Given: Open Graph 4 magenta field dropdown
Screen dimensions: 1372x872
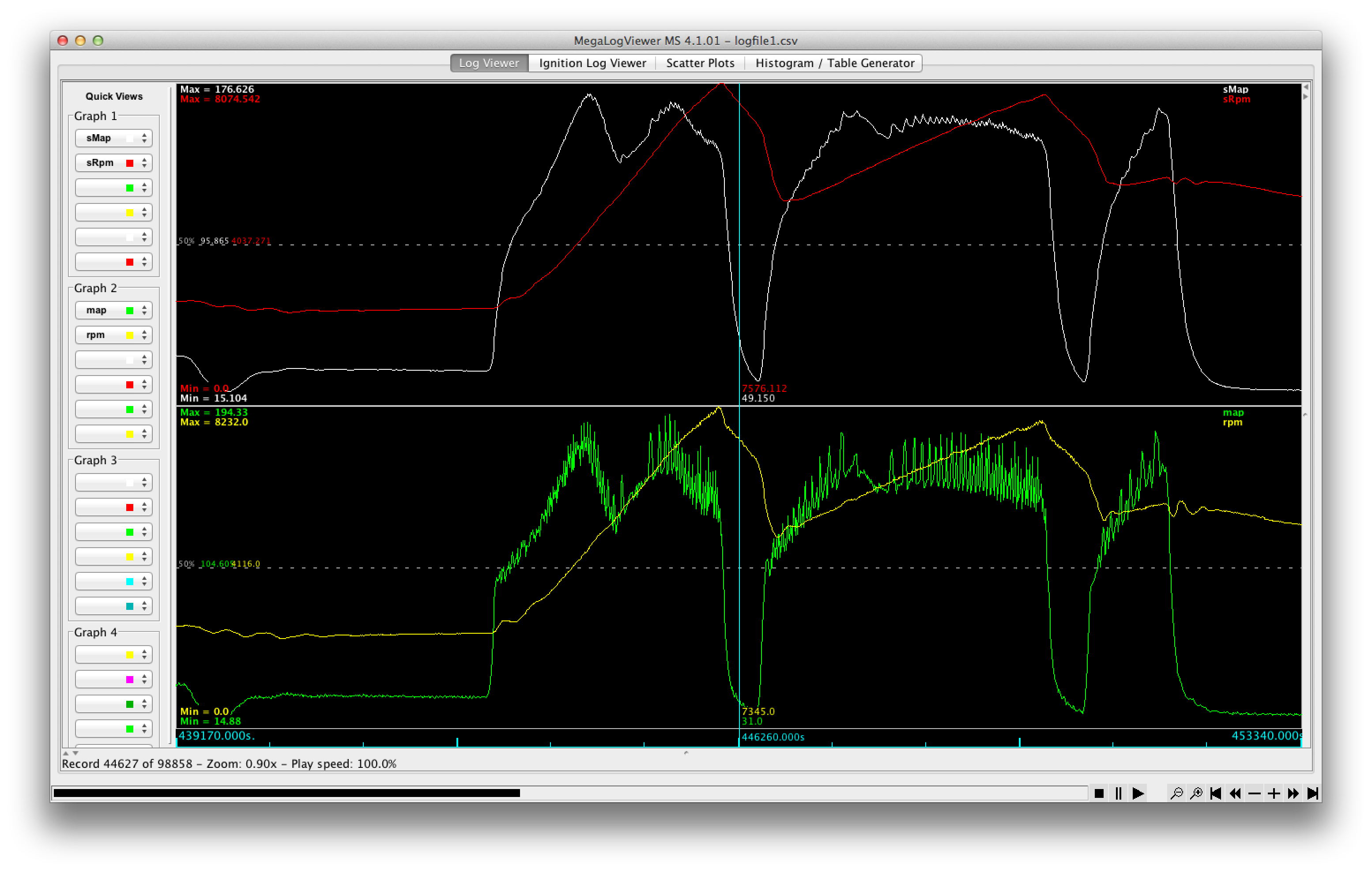Looking at the screenshot, I should click(113, 680).
